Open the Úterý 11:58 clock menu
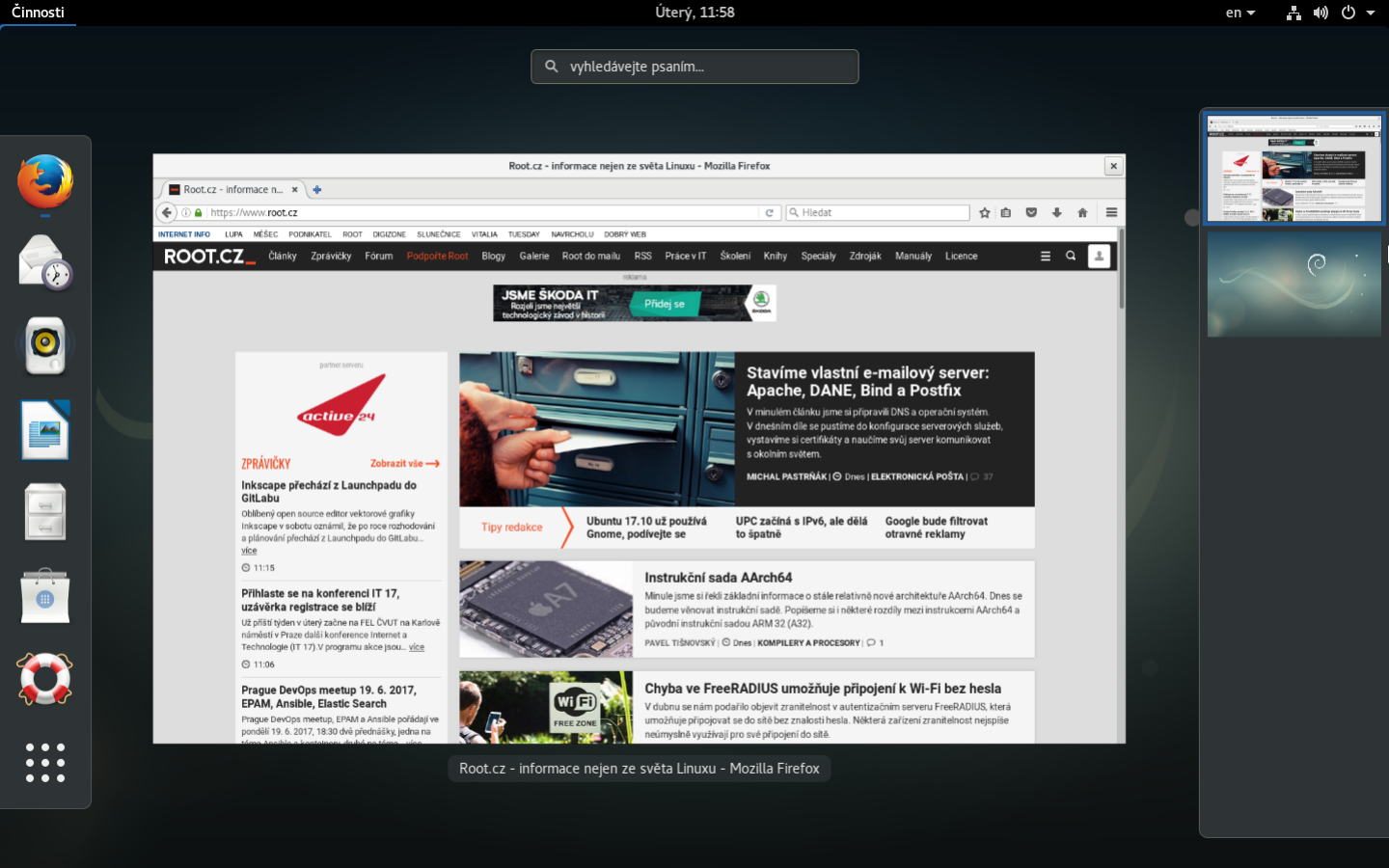The height and width of the screenshot is (868, 1389). pos(694,13)
